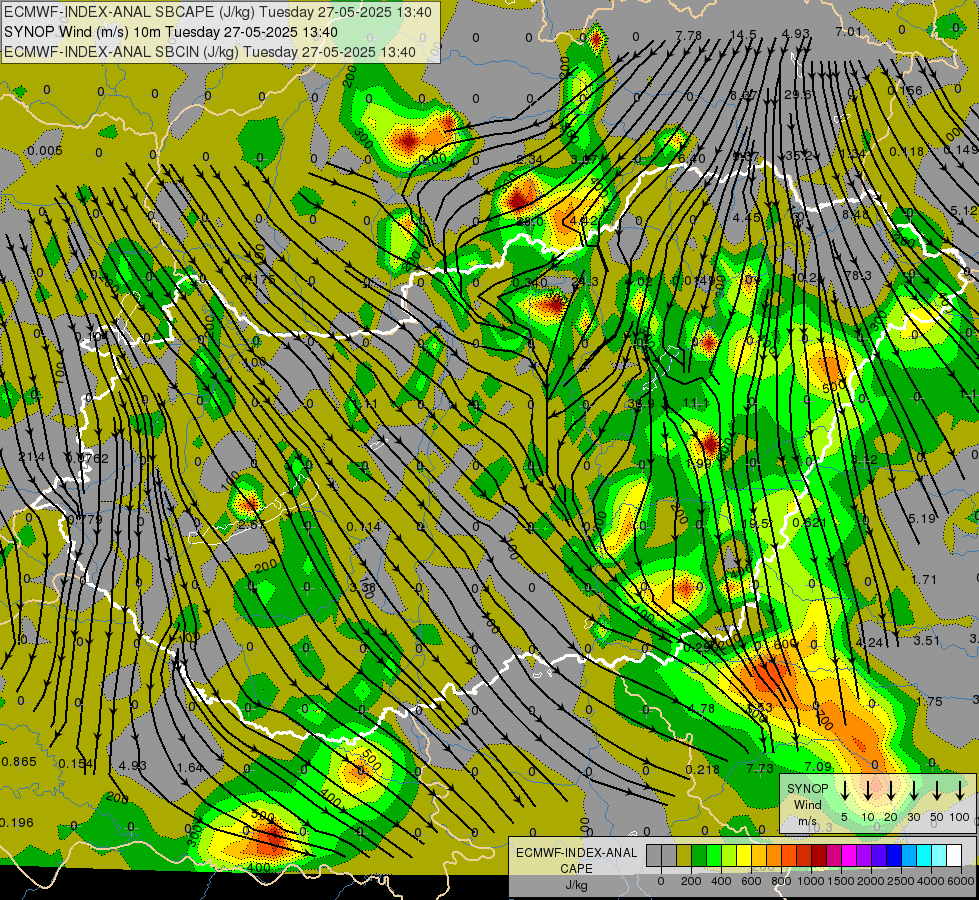Screen dimensions: 979x900
Task: Click the 0.340 value on the map
Action: point(529,283)
